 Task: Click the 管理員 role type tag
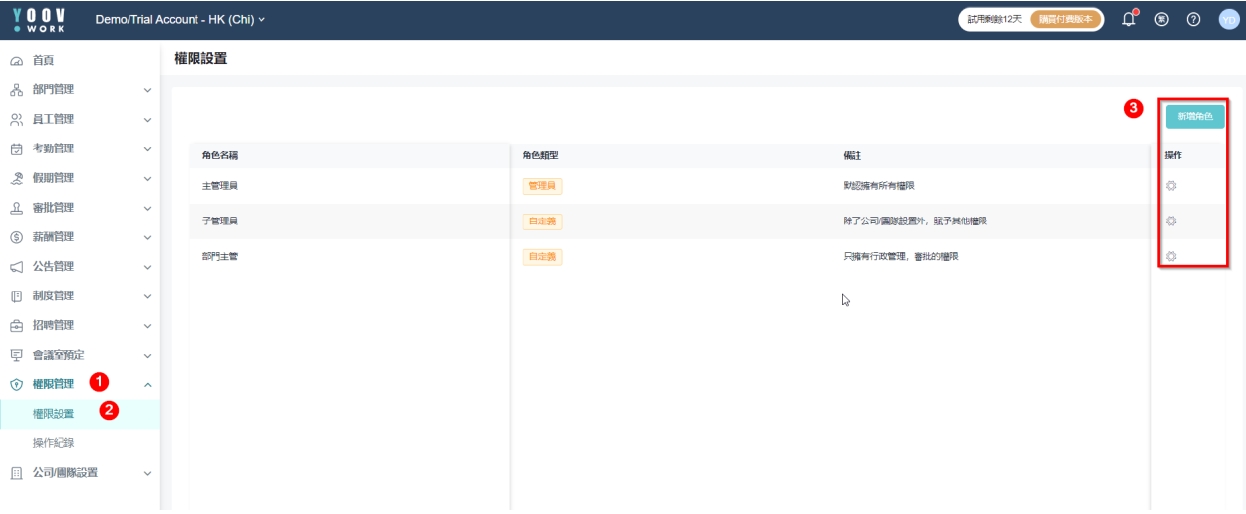tap(542, 186)
